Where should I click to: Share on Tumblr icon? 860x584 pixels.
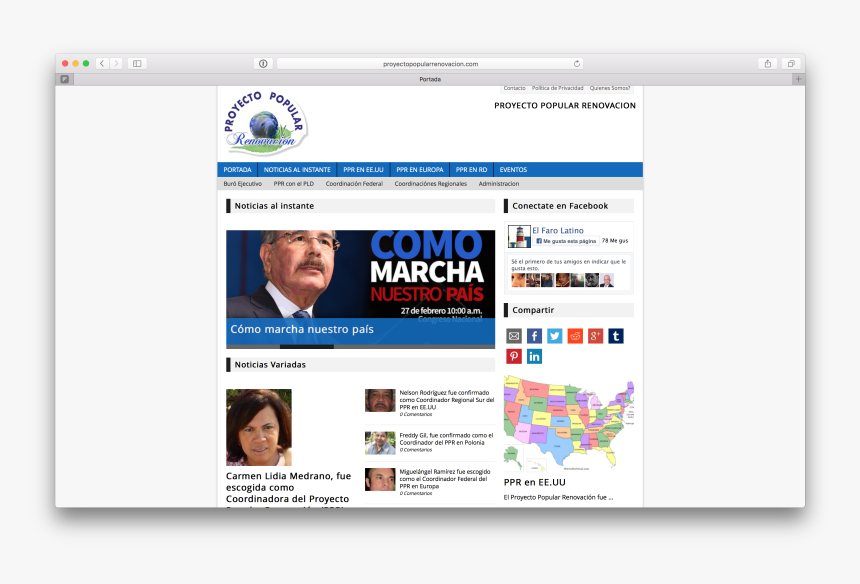tap(615, 336)
